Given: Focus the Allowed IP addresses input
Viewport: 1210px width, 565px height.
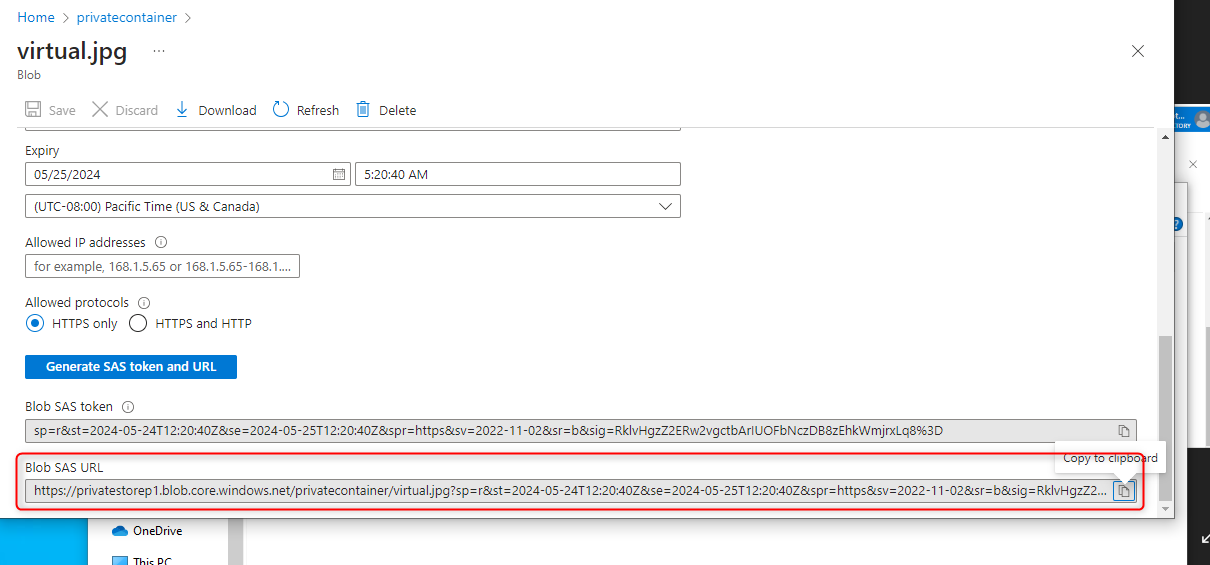Looking at the screenshot, I should (x=162, y=266).
